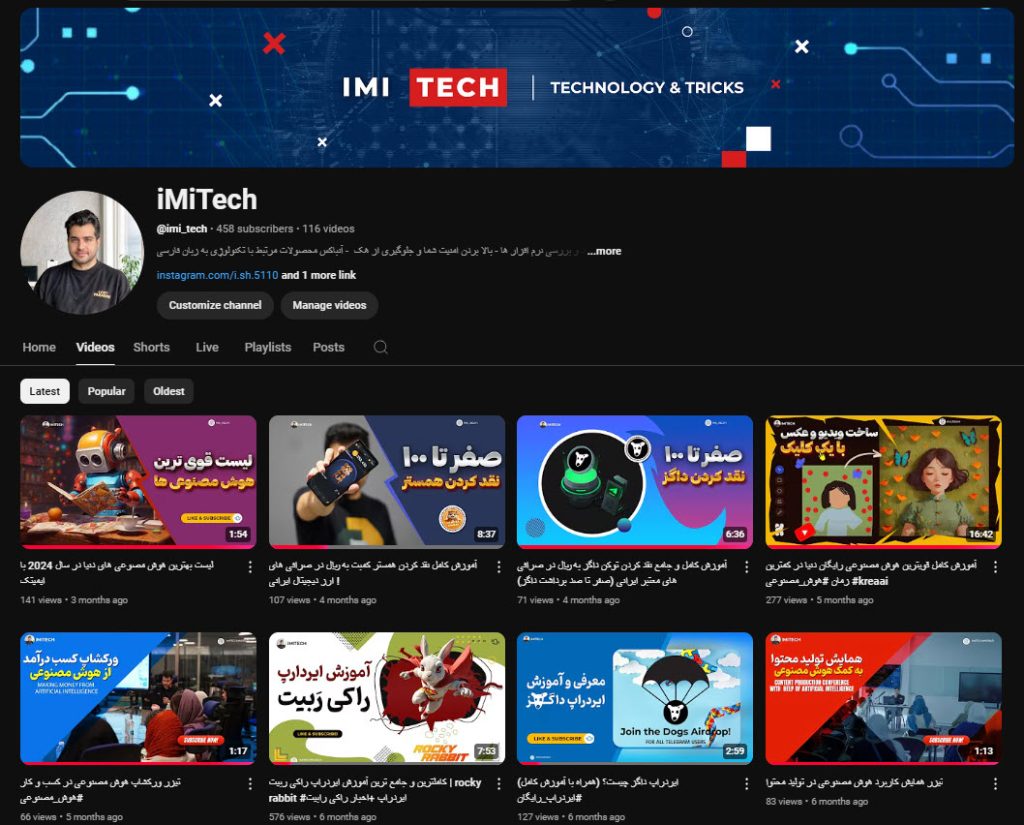The image size is (1024, 825).
Task: Open three-dot menu for the 66-views video
Action: [x=249, y=783]
